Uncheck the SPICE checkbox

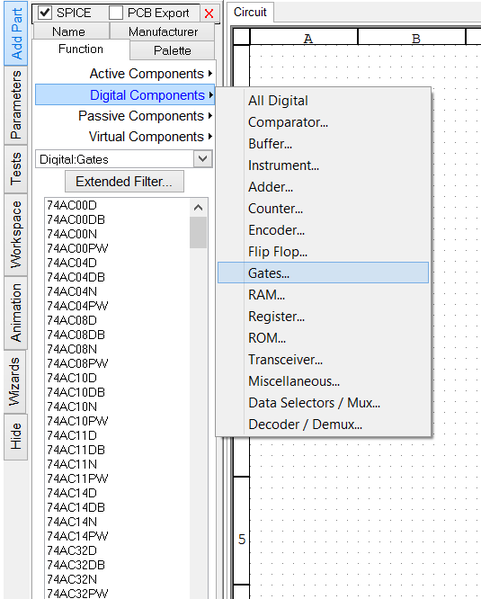tap(45, 13)
